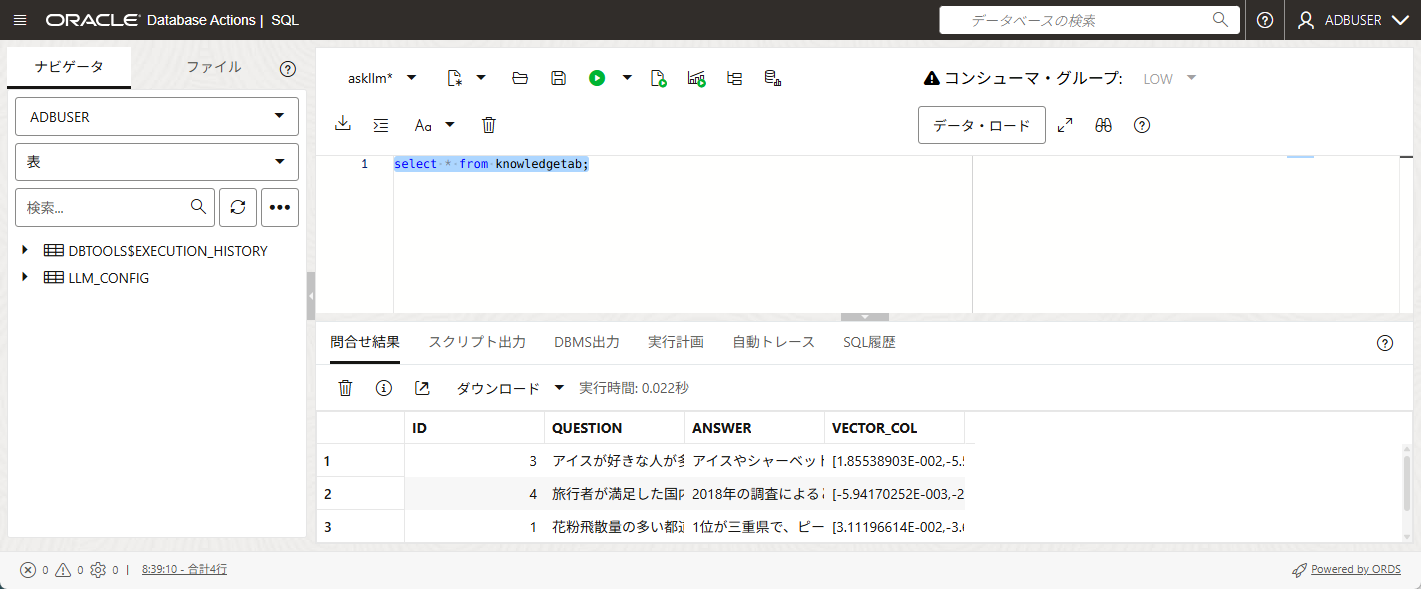Image resolution: width=1421 pixels, height=589 pixels.
Task: Save the worksheet with disk icon
Action: tap(559, 78)
